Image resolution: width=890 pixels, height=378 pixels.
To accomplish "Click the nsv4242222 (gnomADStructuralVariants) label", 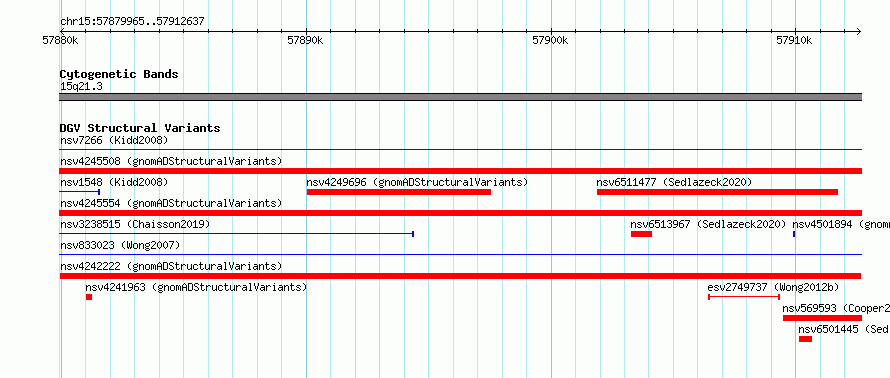I will click(x=171, y=266).
